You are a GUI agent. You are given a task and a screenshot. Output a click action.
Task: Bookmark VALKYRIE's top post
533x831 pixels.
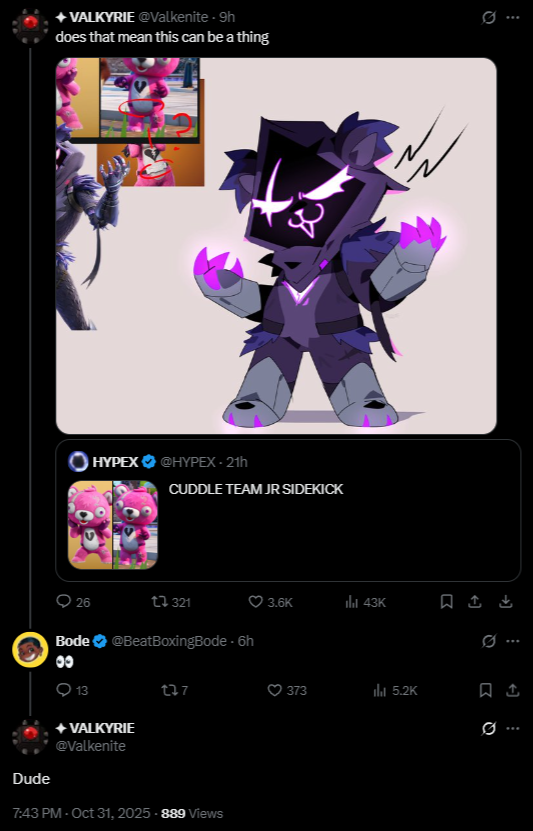point(447,602)
